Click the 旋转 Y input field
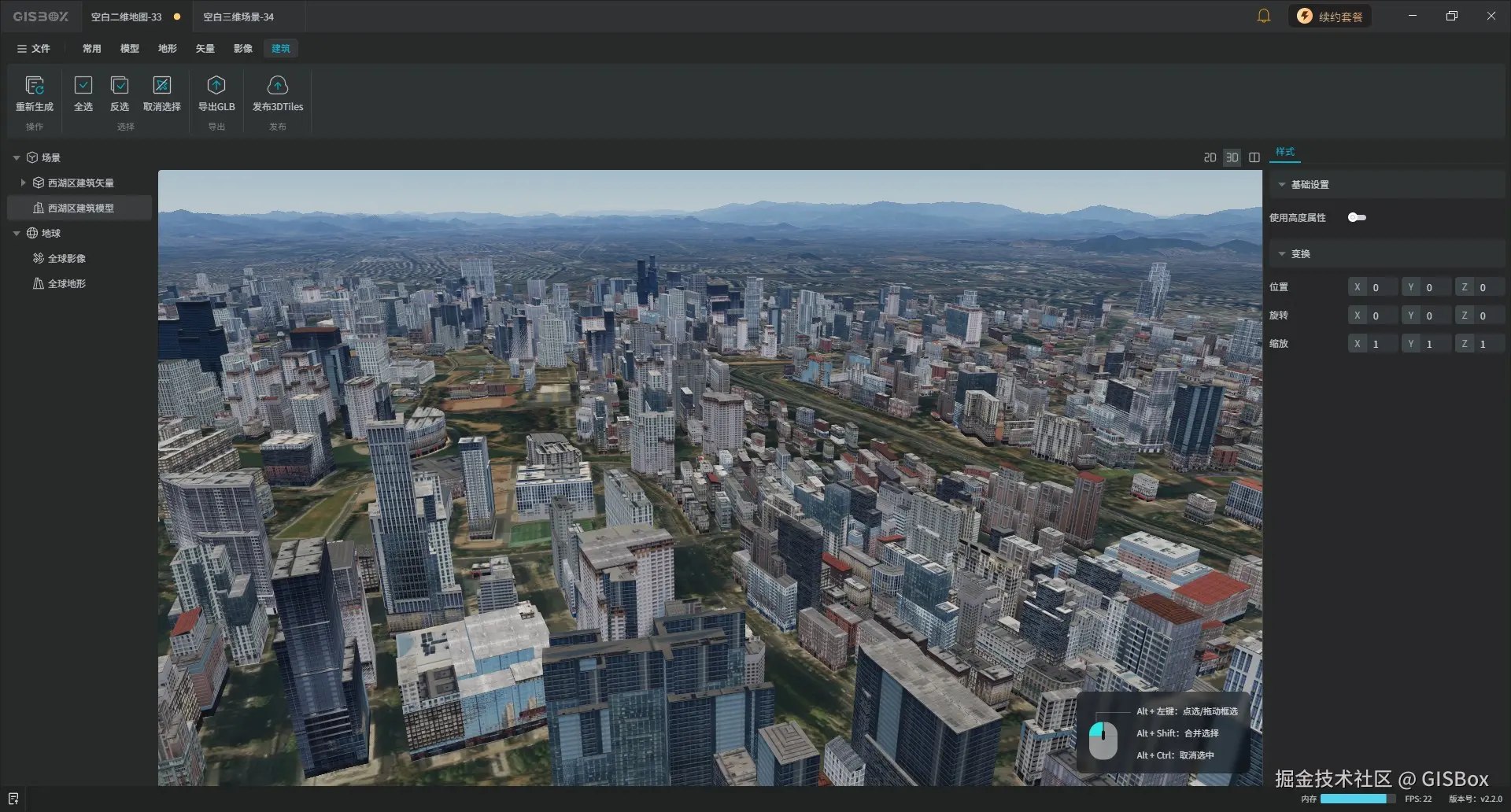The width and height of the screenshot is (1511, 812). pos(1428,316)
